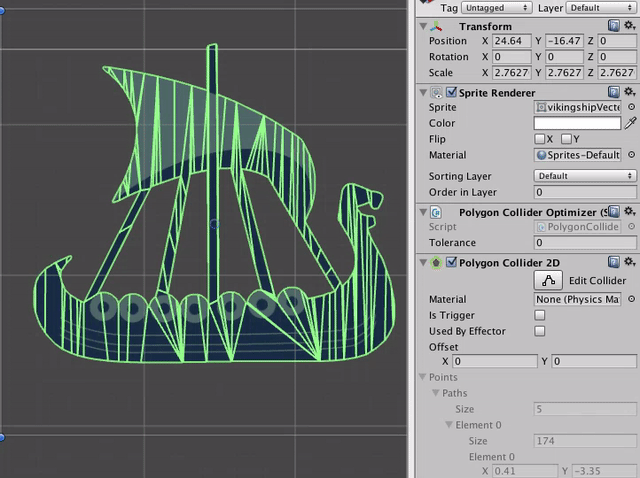Click the Rotation Y field
This screenshot has width=640, height=478.
pos(564,57)
